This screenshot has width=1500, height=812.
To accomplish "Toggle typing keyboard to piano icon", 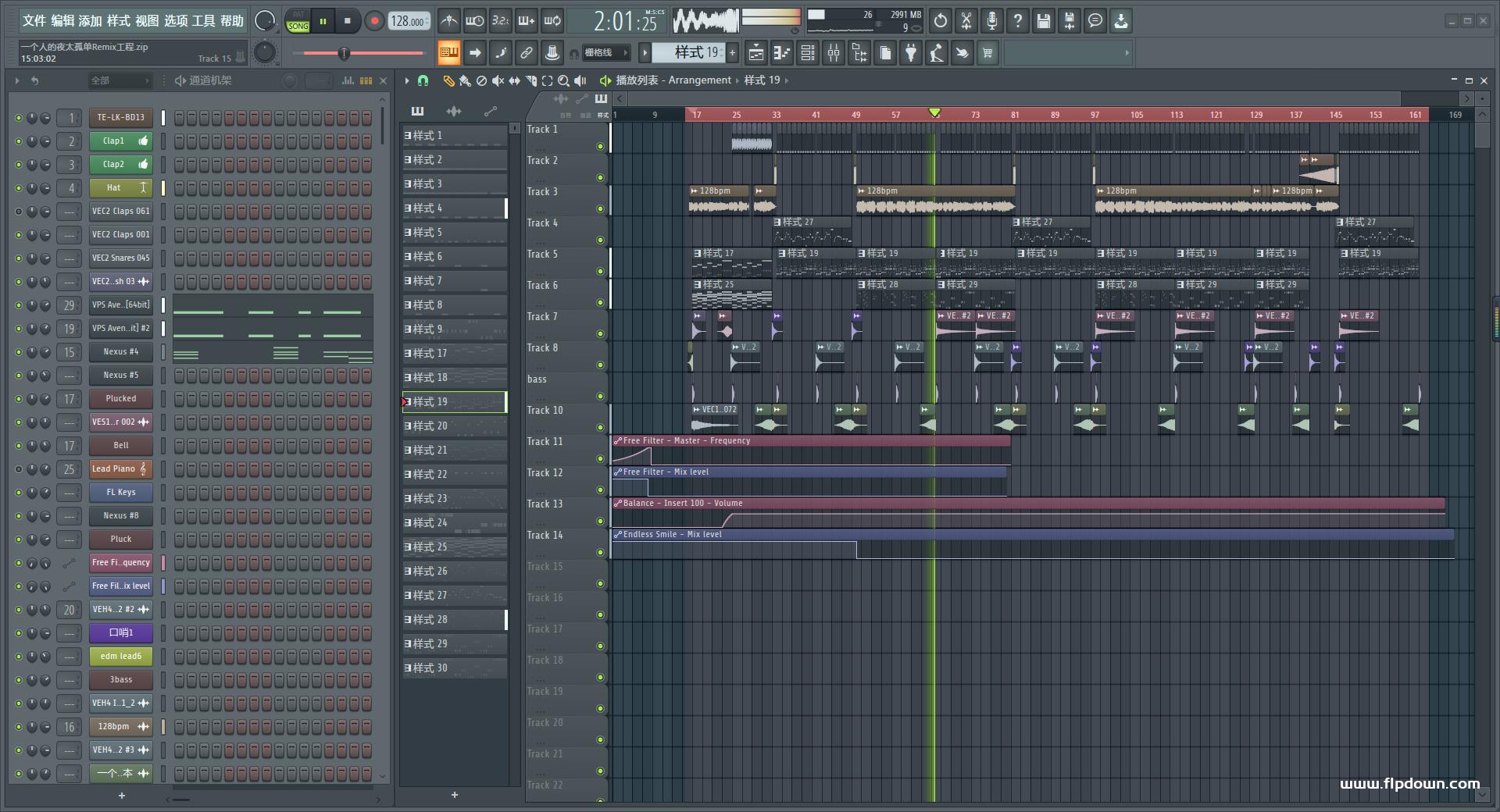I will (449, 53).
